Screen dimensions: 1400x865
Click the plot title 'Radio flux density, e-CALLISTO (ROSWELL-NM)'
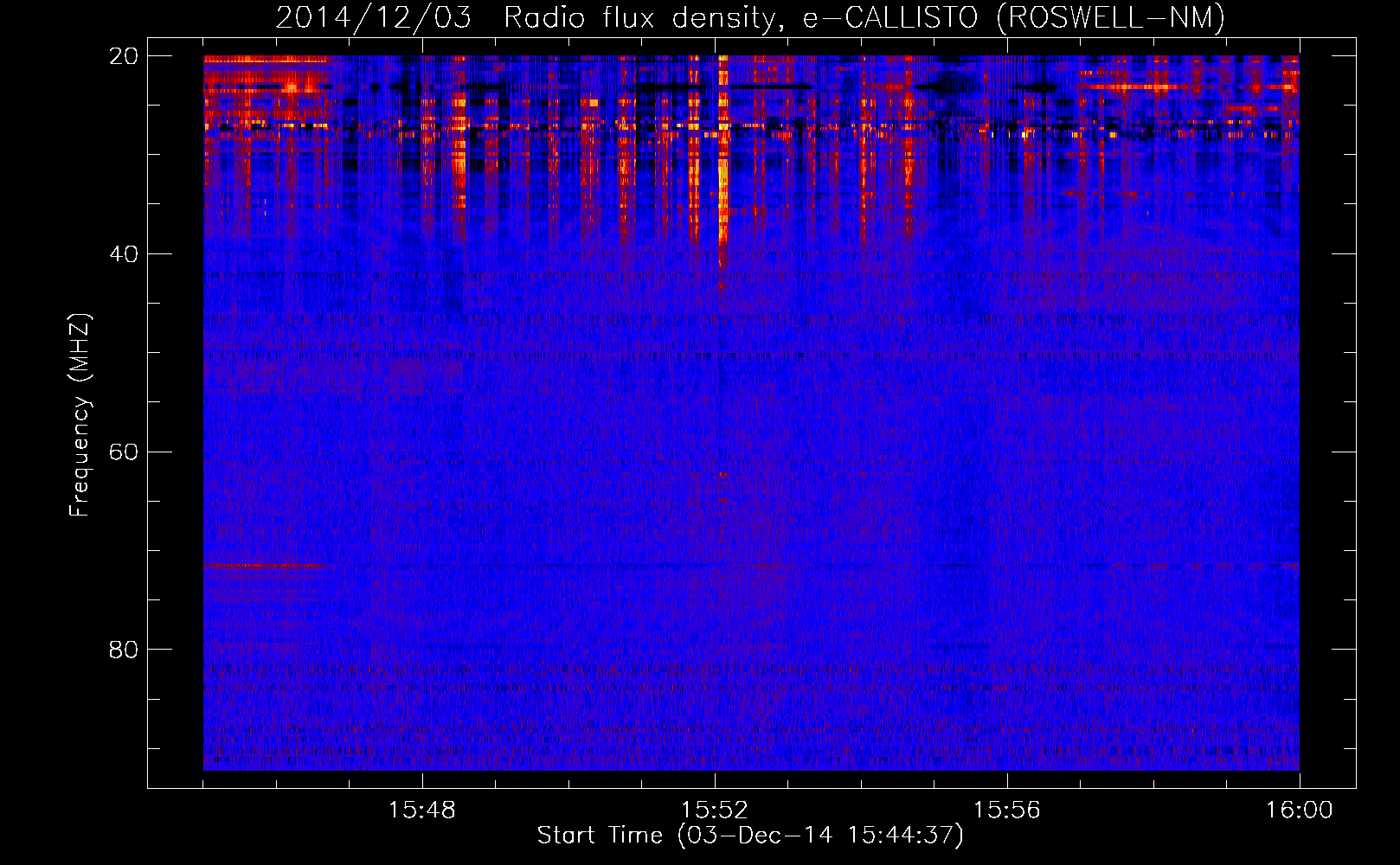864,18
